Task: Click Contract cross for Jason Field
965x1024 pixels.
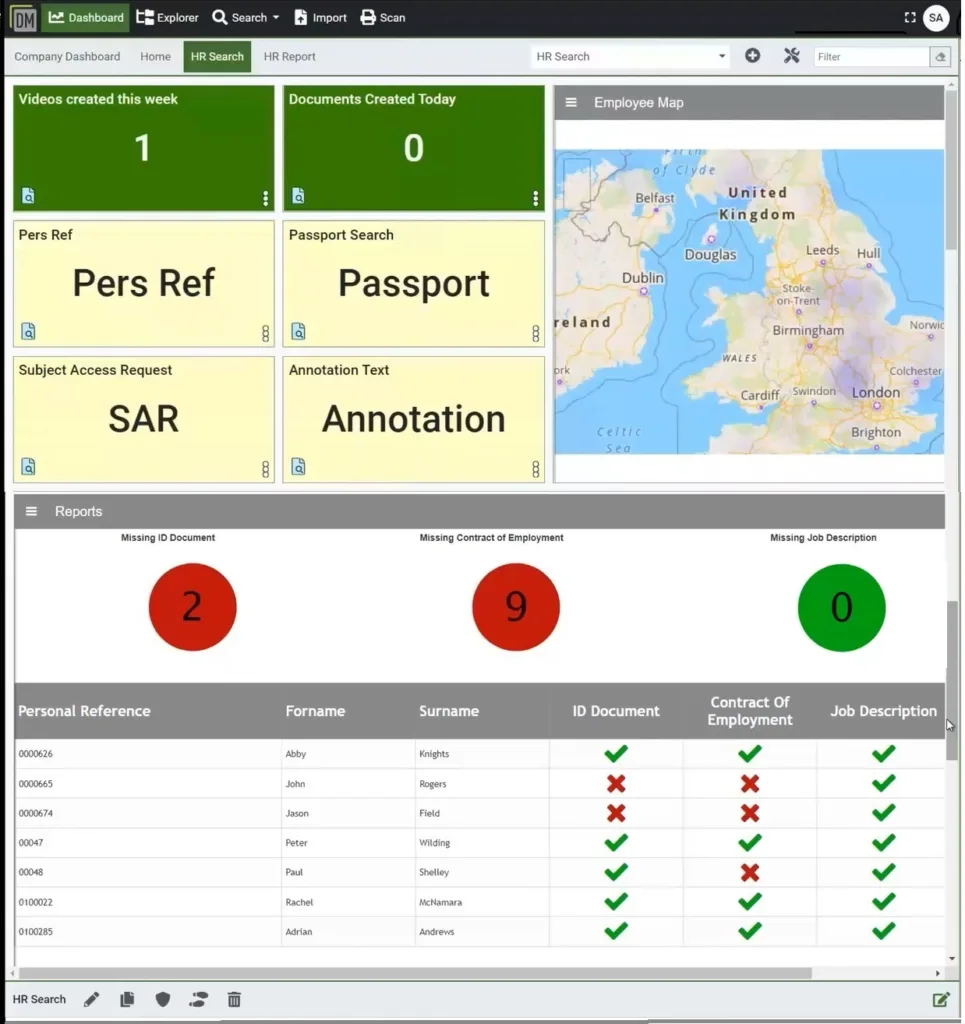Action: [x=750, y=812]
